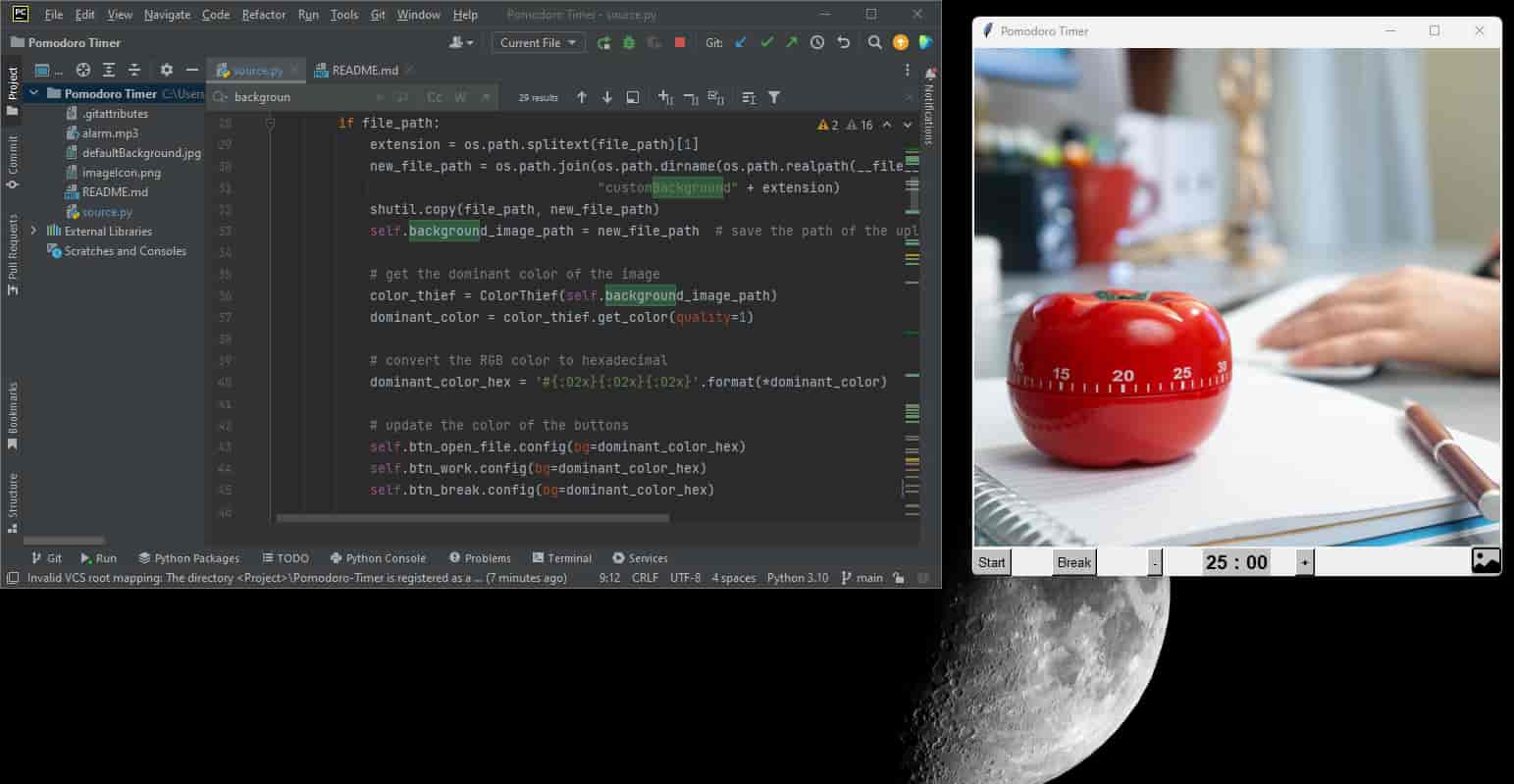Open Project view selector dropdown
The height and width of the screenshot is (784, 1514).
(x=49, y=70)
